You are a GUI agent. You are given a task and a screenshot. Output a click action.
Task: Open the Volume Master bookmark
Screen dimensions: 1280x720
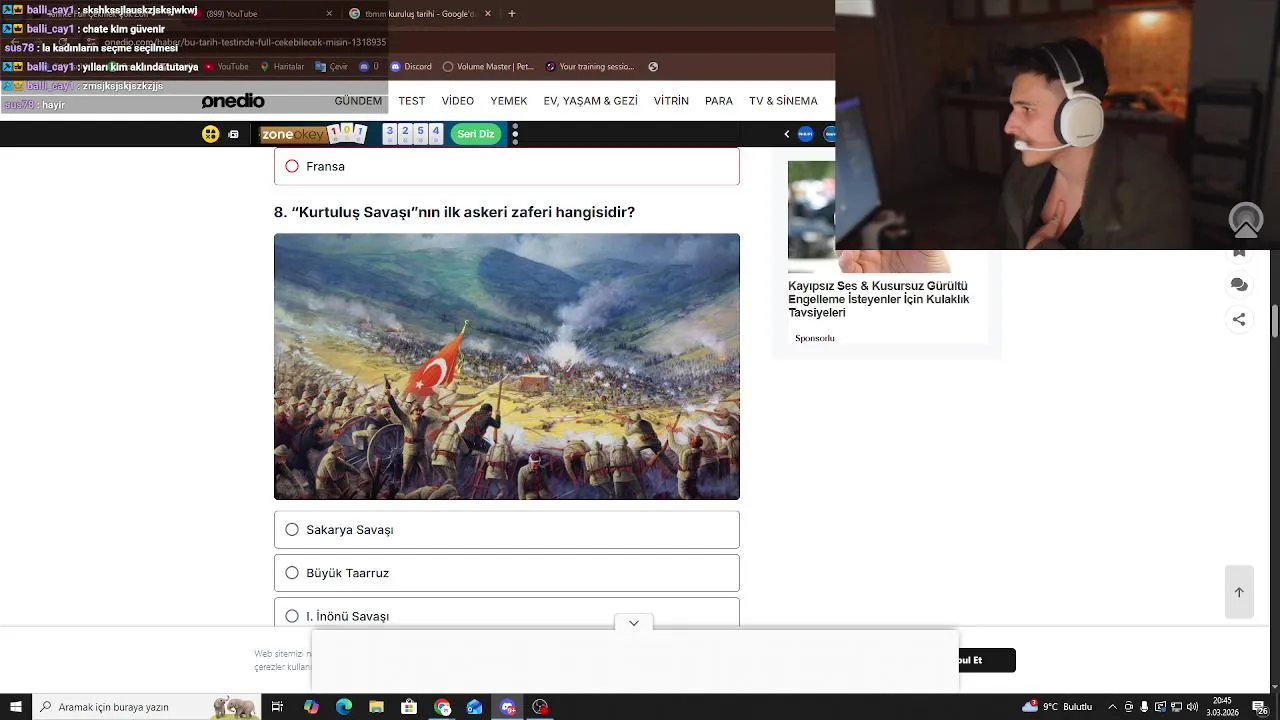(488, 67)
